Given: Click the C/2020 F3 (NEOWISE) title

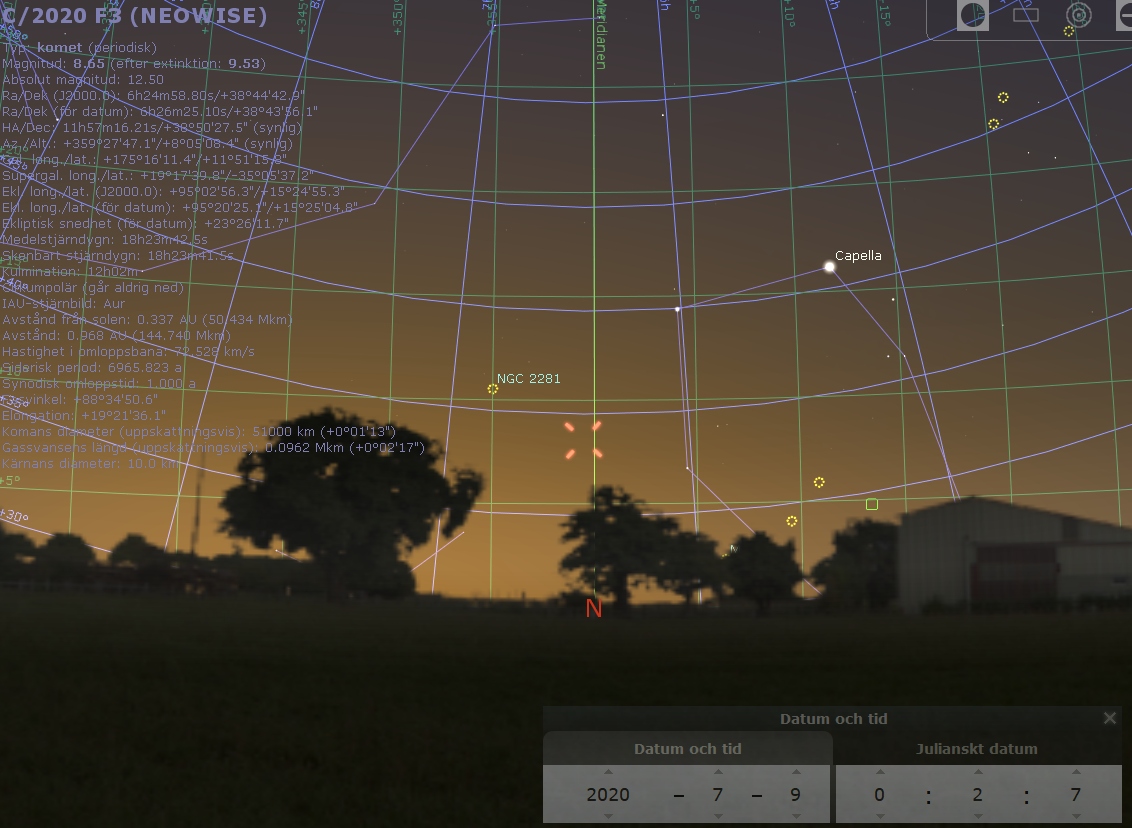Looking at the screenshot, I should [x=135, y=16].
